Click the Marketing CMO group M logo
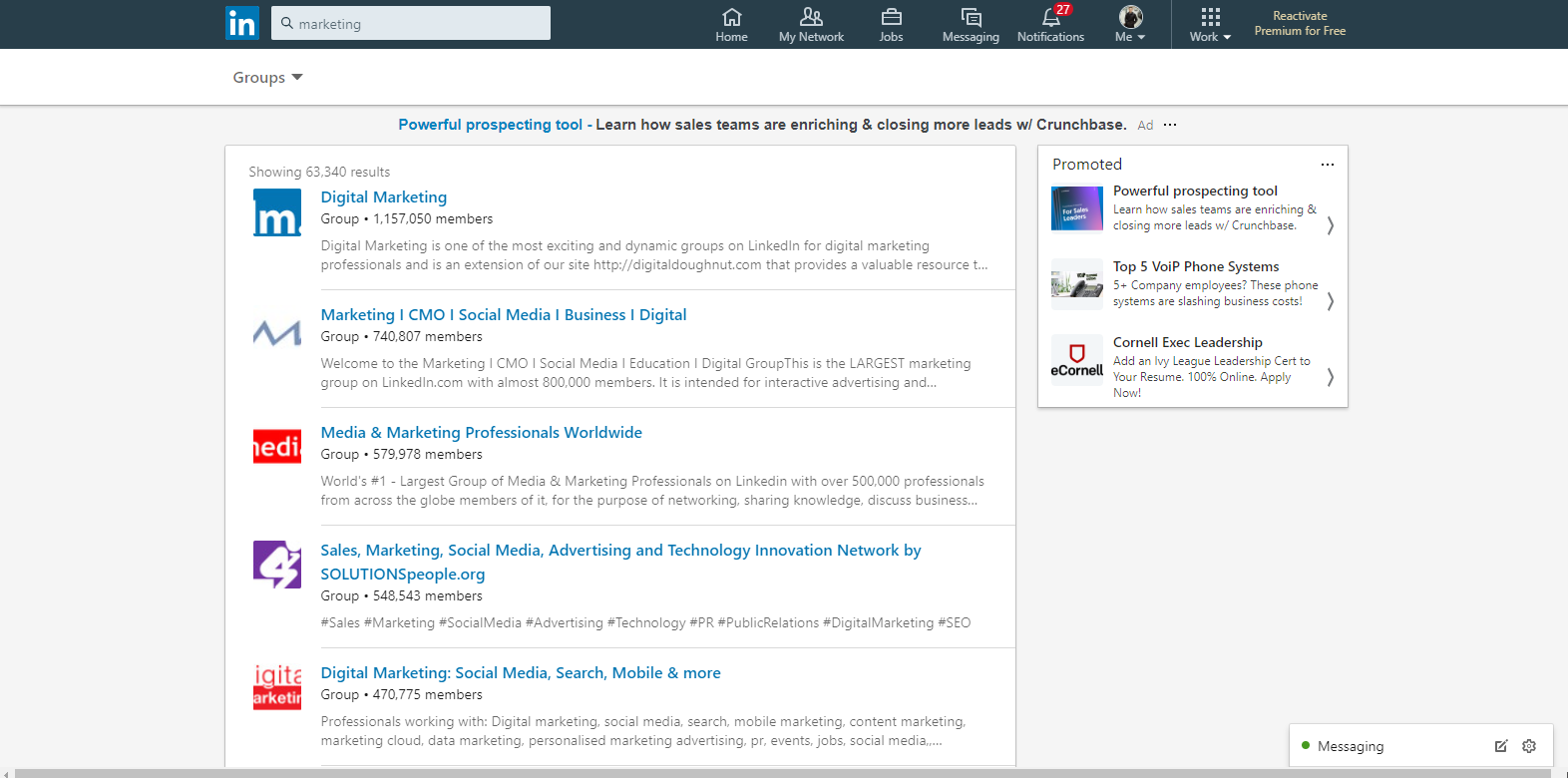This screenshot has height=778, width=1568. point(277,330)
